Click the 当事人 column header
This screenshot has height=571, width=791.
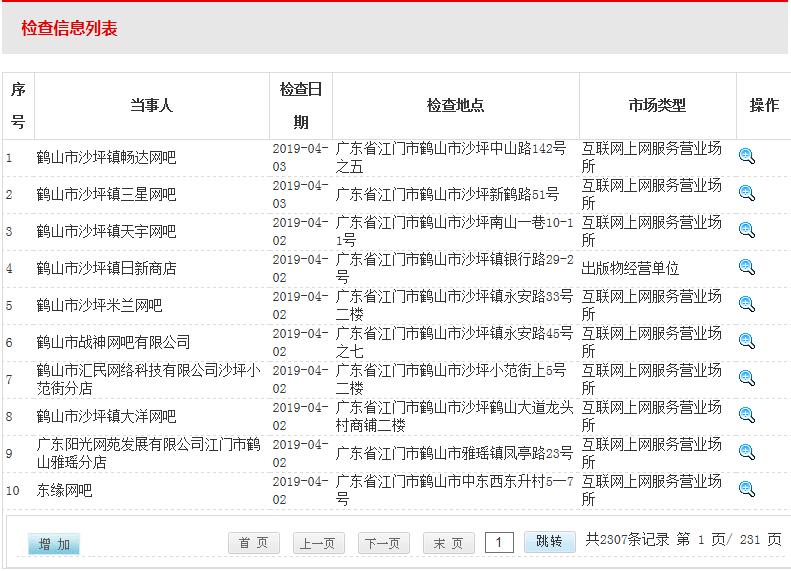pos(151,105)
